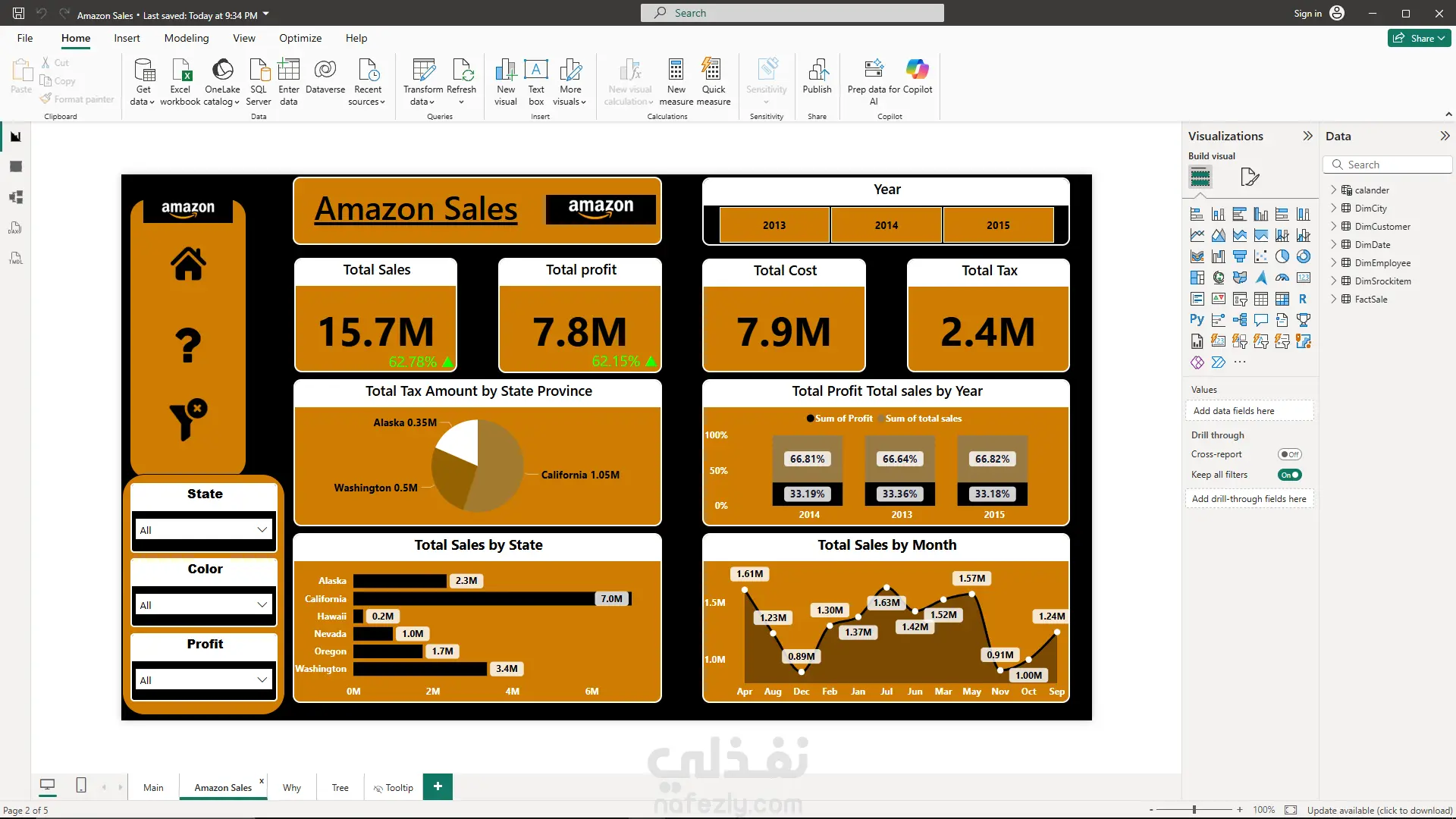This screenshot has height=819, width=1456.
Task: Click the question mark icon on dashboard
Action: (x=188, y=346)
